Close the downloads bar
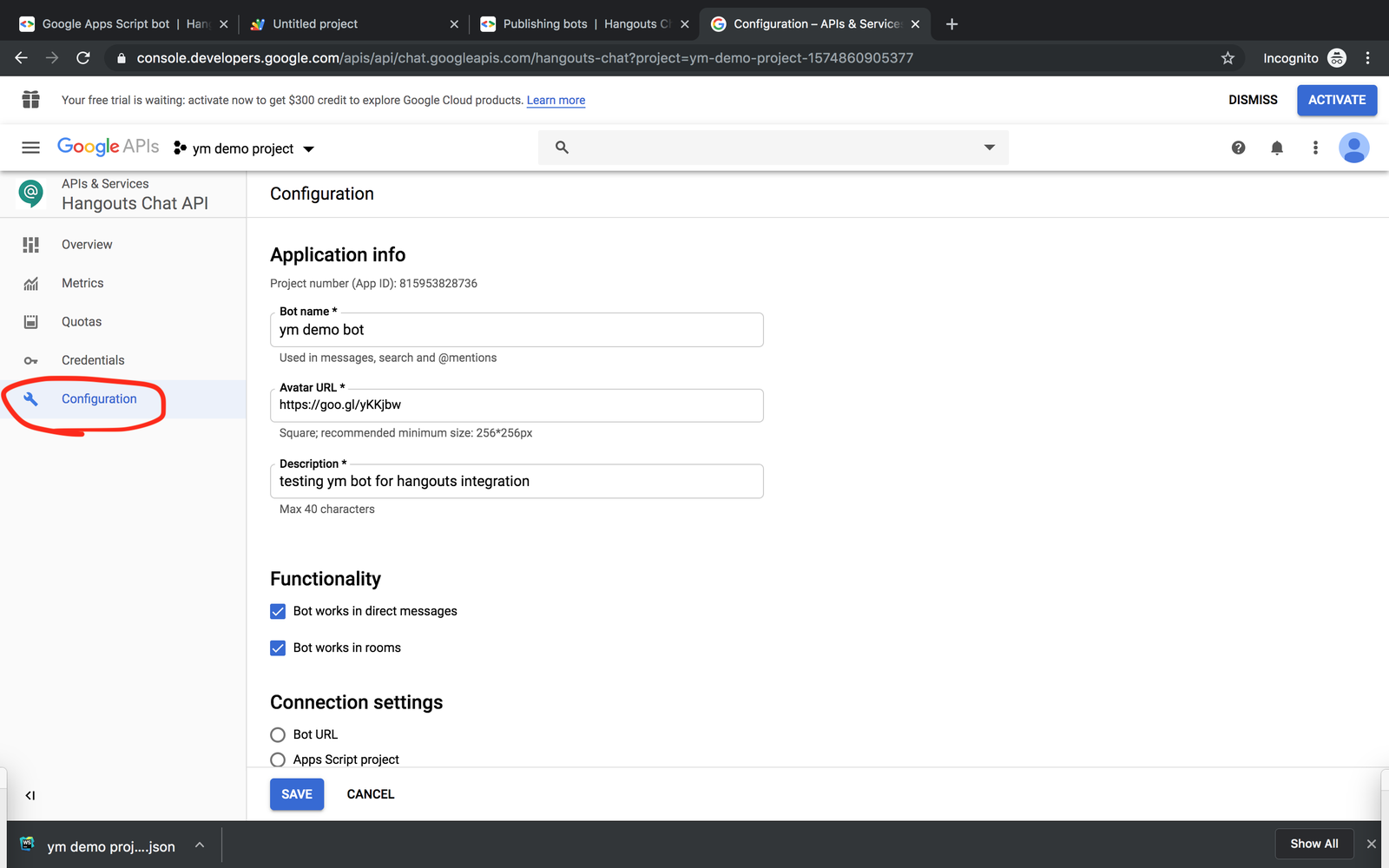Image resolution: width=1389 pixels, height=868 pixels. [x=1372, y=844]
